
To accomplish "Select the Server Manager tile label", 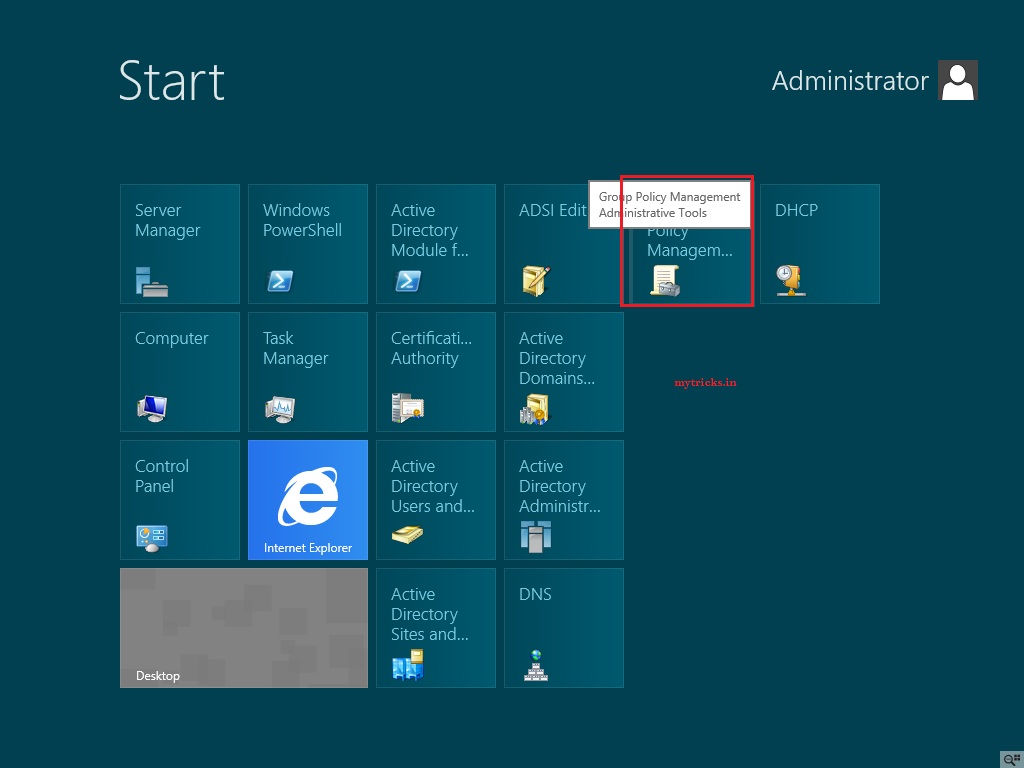I will pos(167,220).
